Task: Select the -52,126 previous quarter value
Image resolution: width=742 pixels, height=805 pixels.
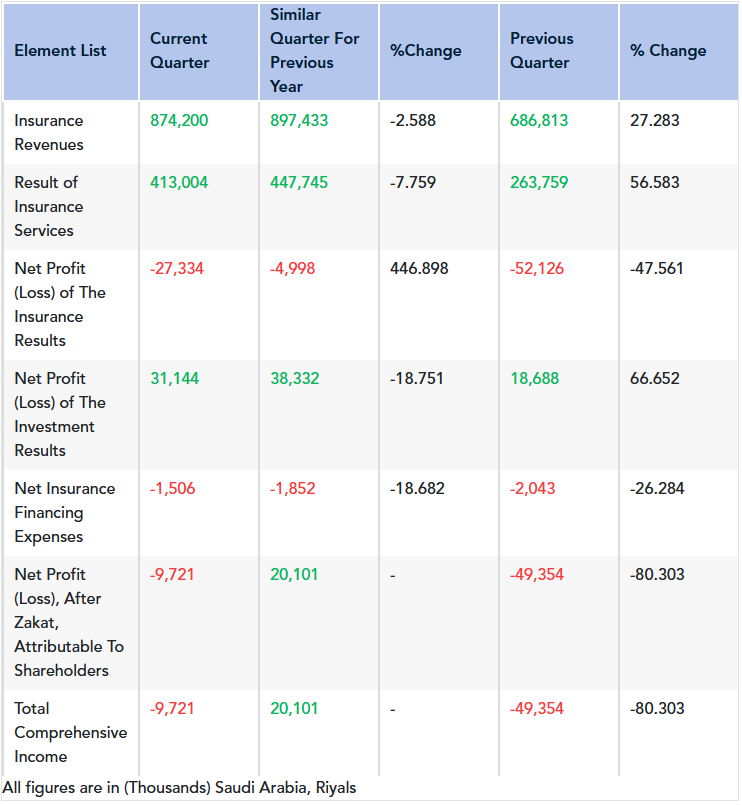Action: 537,269
